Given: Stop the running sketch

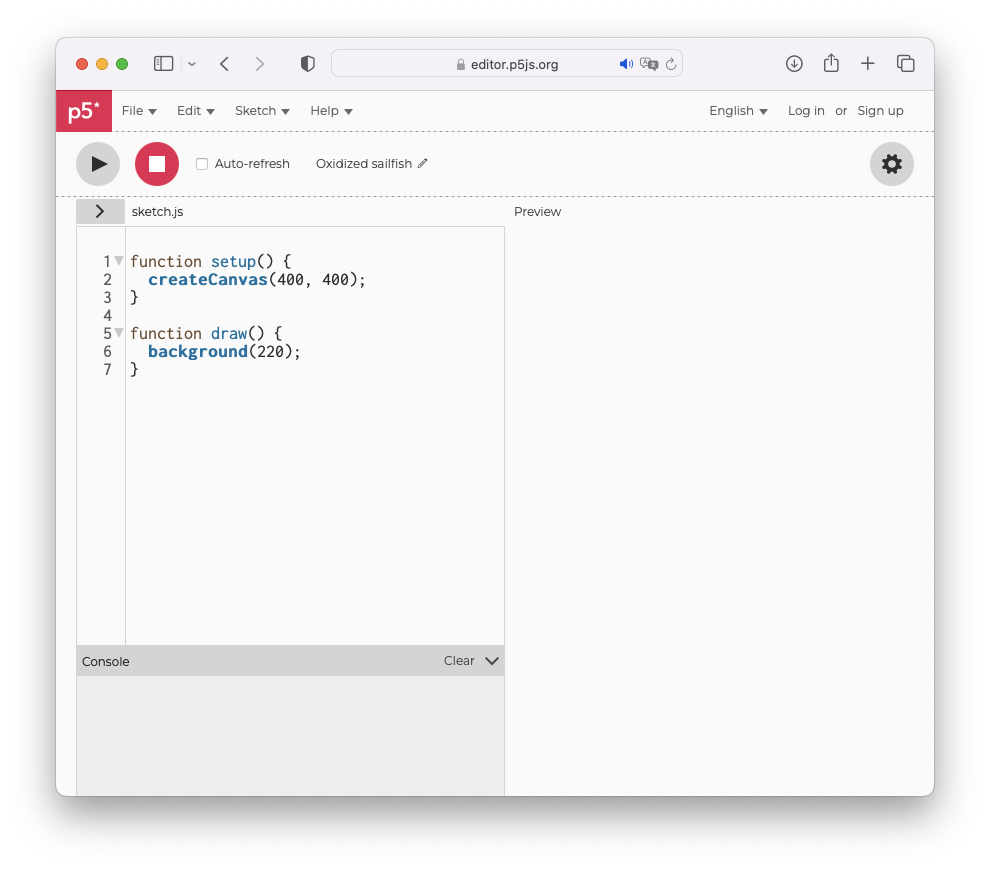Looking at the screenshot, I should [x=157, y=164].
